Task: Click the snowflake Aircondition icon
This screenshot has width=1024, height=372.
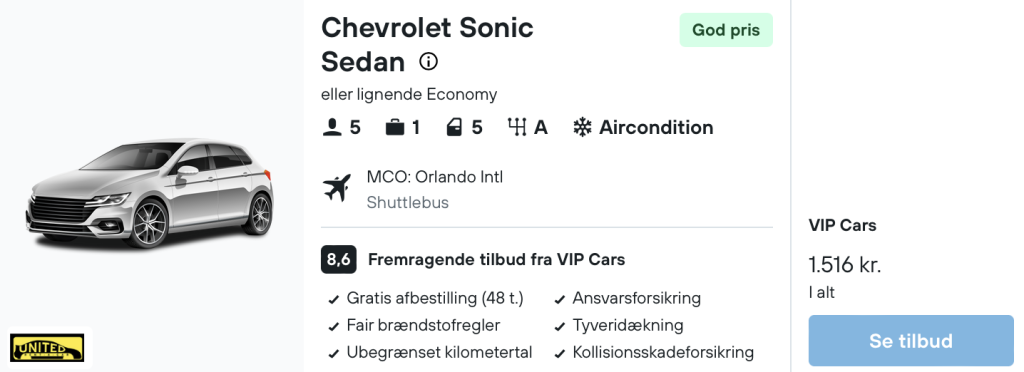Action: click(x=582, y=127)
